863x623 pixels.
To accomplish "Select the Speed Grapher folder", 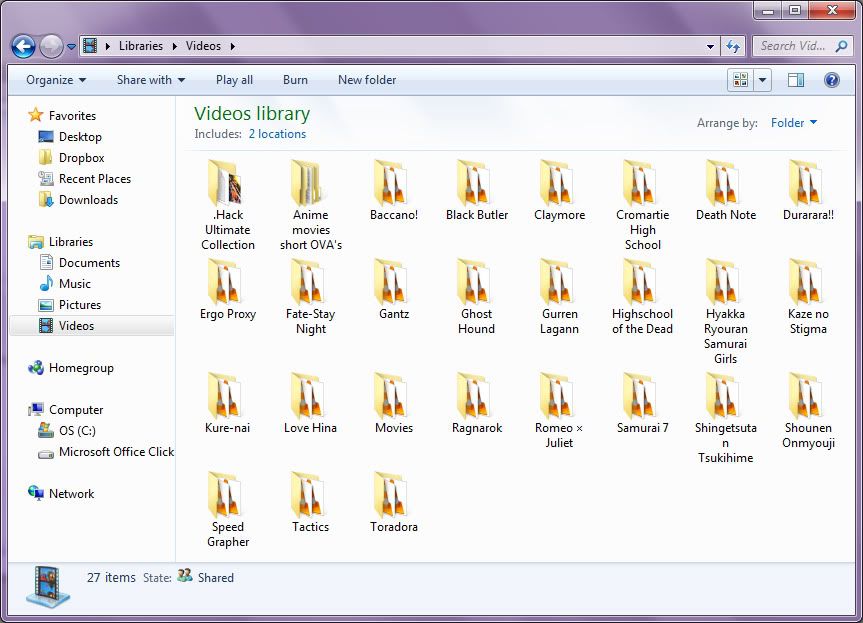I will pyautogui.click(x=228, y=510).
